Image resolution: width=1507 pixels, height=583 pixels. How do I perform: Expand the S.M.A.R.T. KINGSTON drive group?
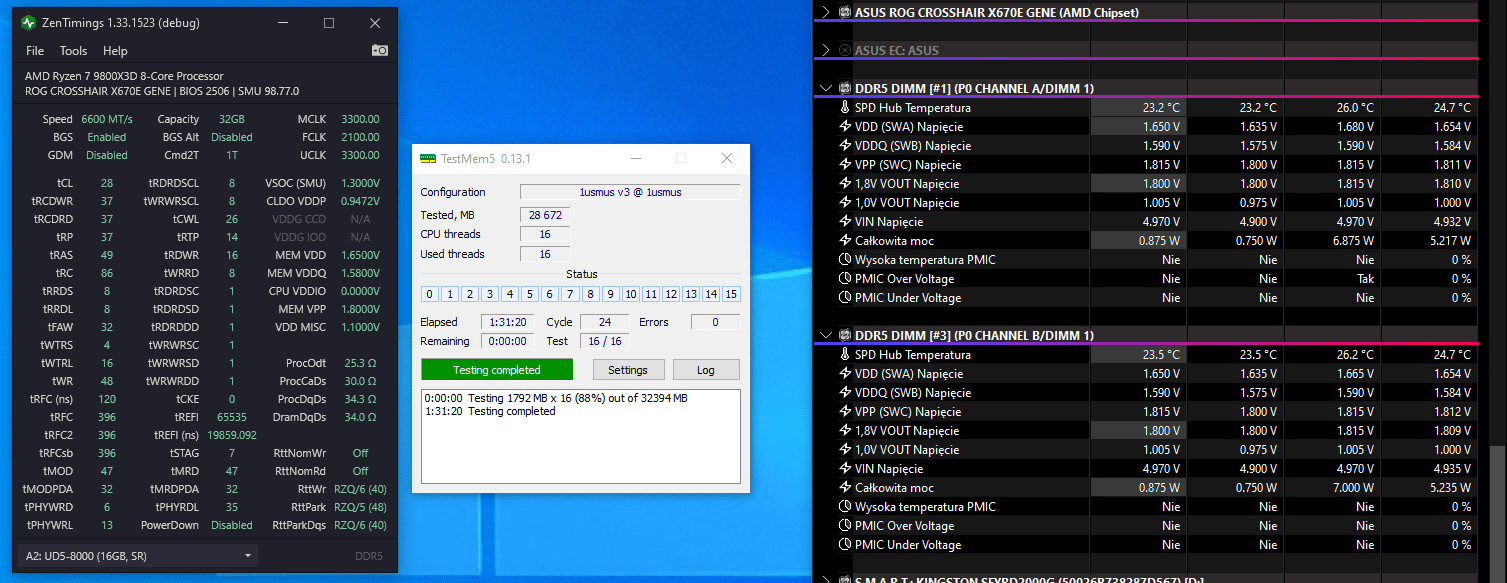point(825,579)
